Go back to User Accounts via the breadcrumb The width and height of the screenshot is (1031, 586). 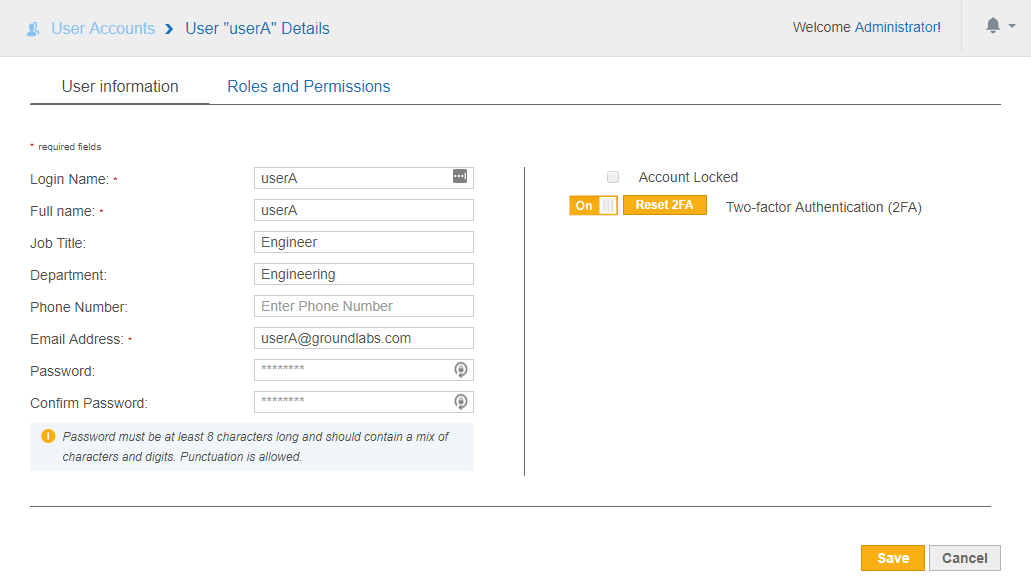coord(103,28)
